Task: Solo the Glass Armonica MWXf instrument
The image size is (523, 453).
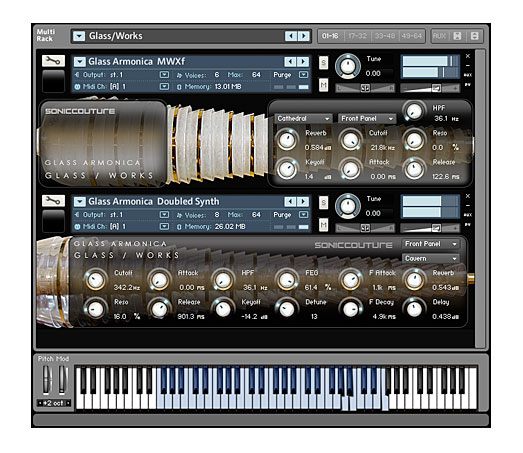Action: [x=323, y=62]
